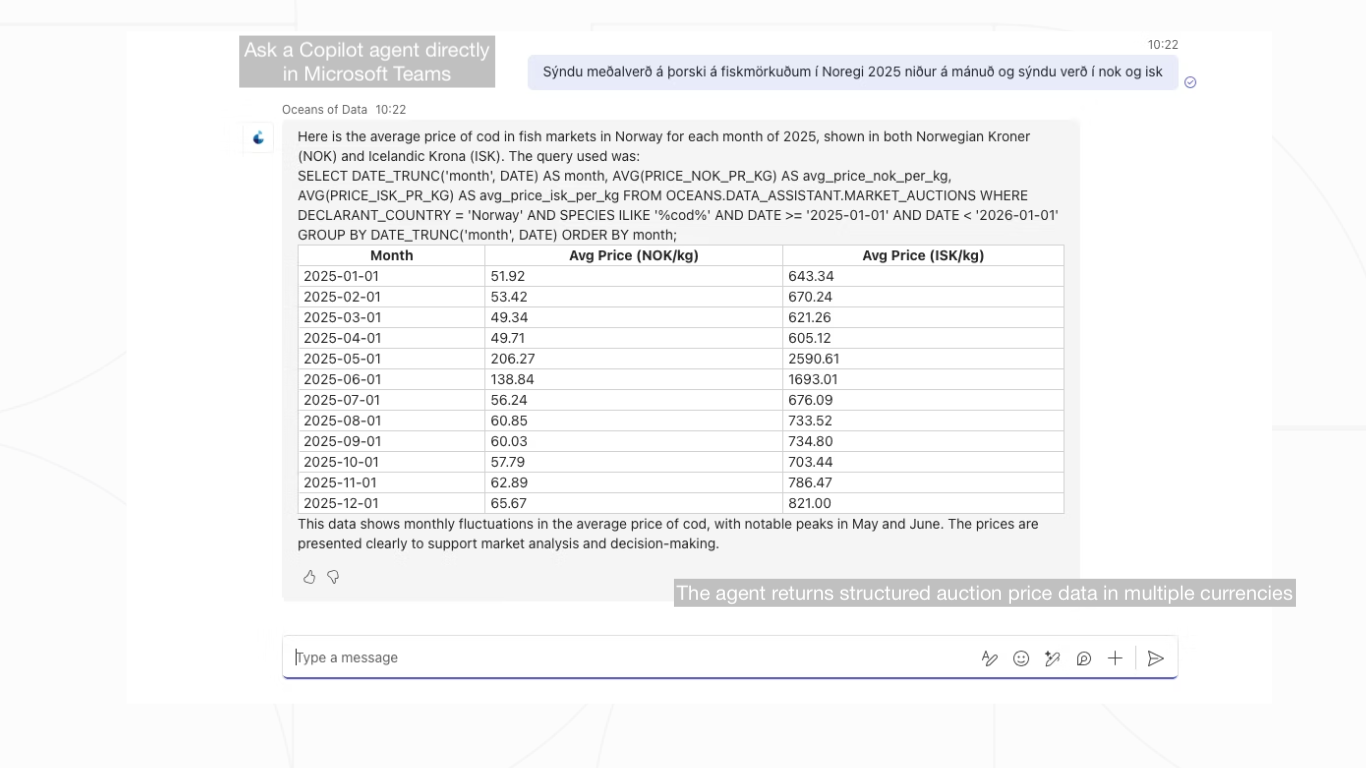Image resolution: width=1366 pixels, height=768 pixels.
Task: Click the Oceans of Data sender name
Action: point(325,110)
